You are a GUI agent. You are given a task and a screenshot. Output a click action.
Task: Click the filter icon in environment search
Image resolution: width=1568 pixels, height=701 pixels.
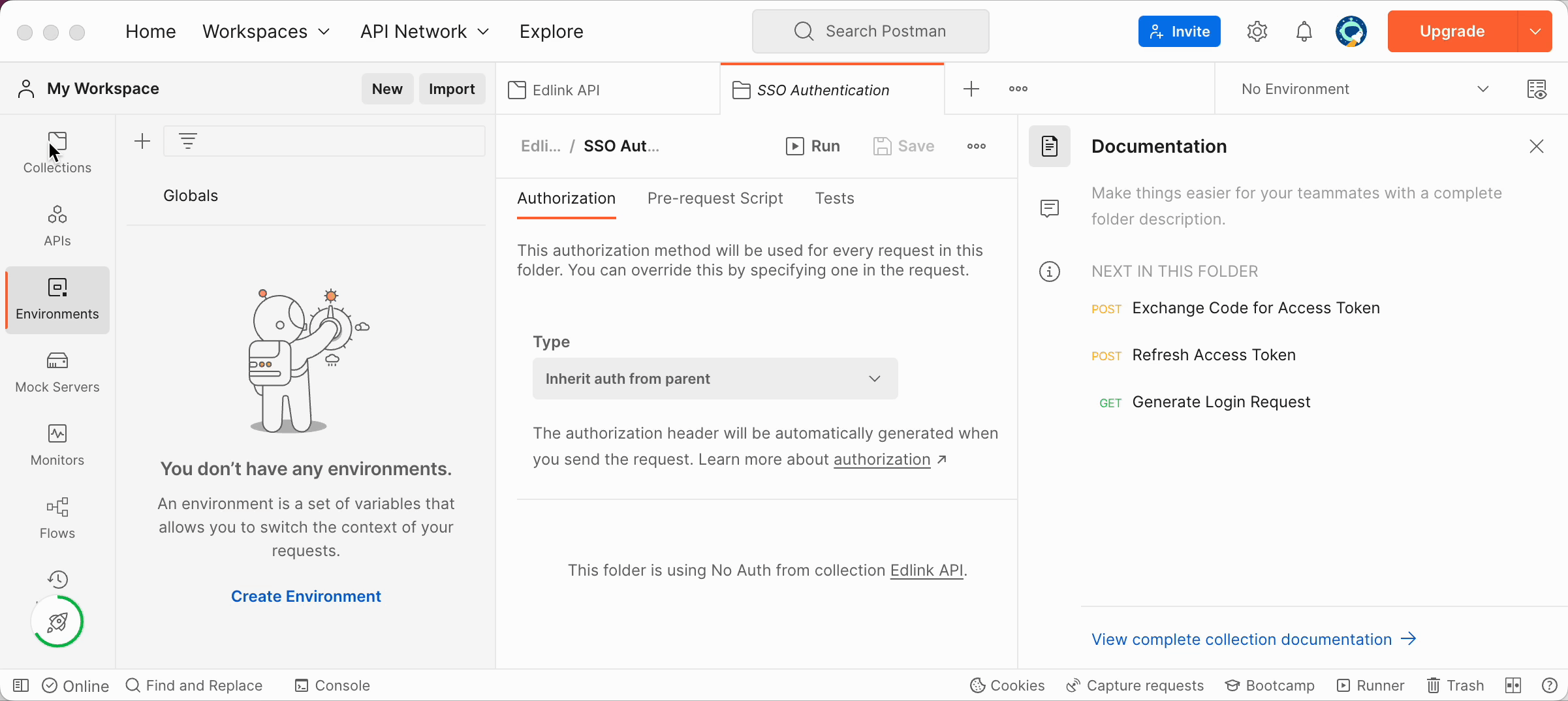[188, 141]
